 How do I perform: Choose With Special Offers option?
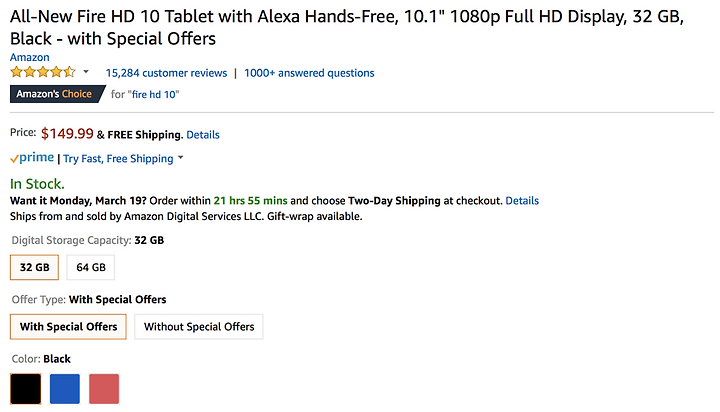point(68,327)
